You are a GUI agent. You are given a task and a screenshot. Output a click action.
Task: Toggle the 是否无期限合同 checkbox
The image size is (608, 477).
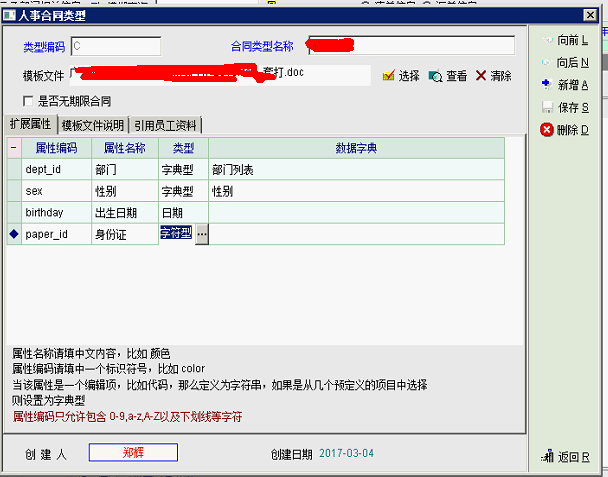point(29,101)
